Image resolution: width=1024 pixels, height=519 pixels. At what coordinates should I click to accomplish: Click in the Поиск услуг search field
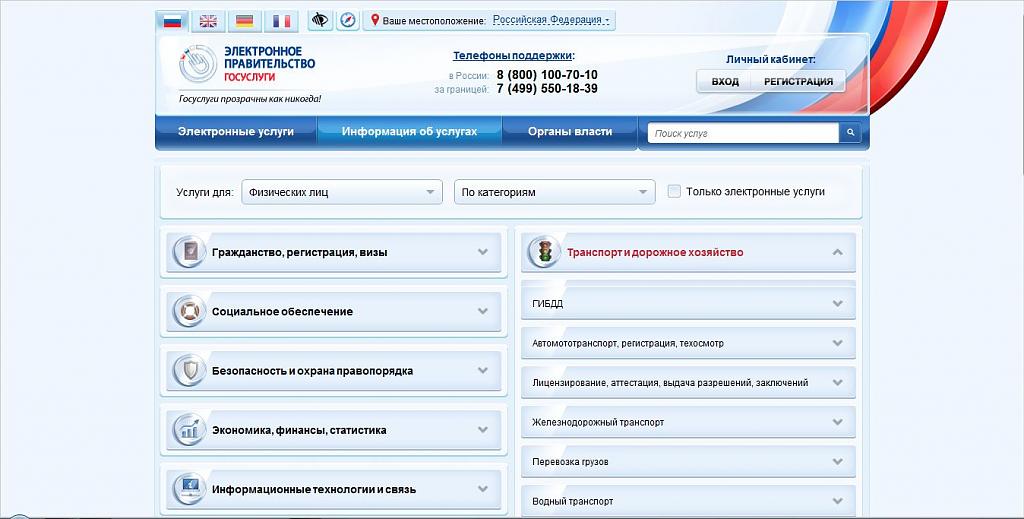(744, 133)
